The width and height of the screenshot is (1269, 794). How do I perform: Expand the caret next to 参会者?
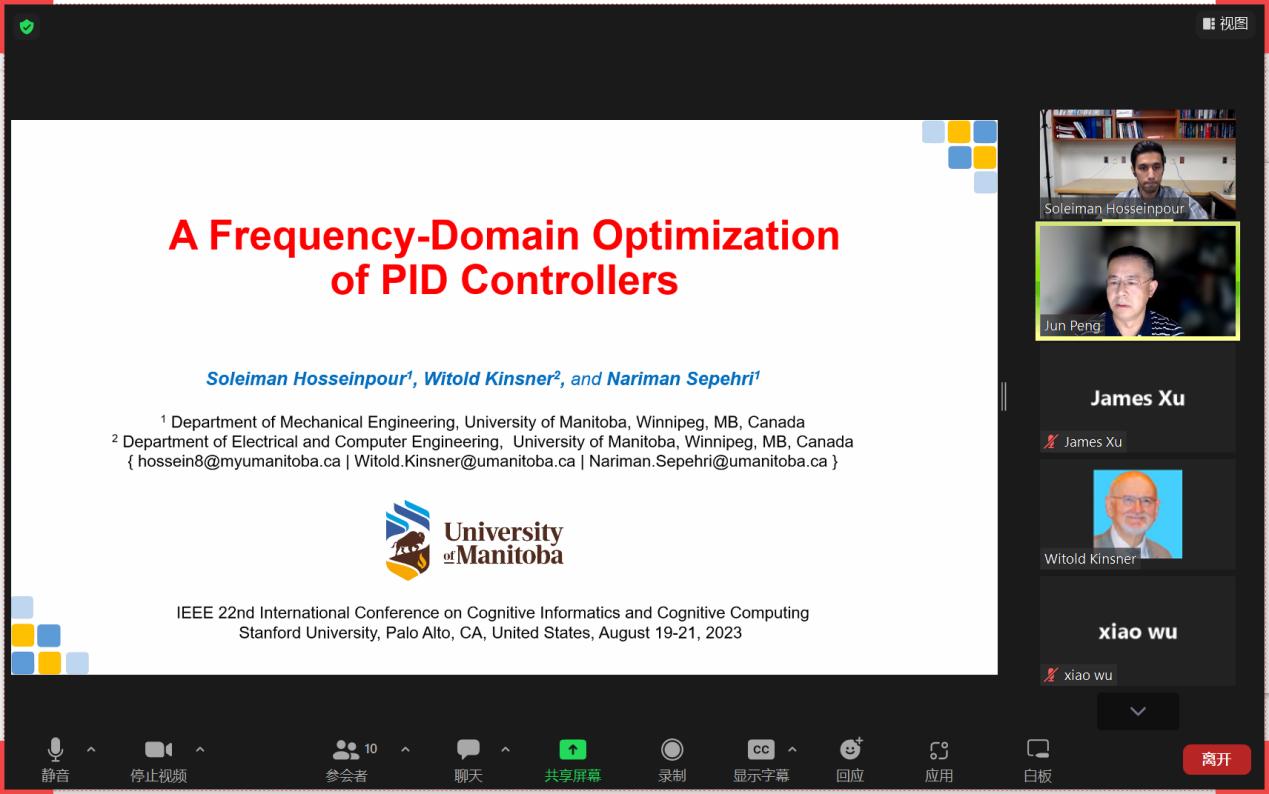pos(405,749)
